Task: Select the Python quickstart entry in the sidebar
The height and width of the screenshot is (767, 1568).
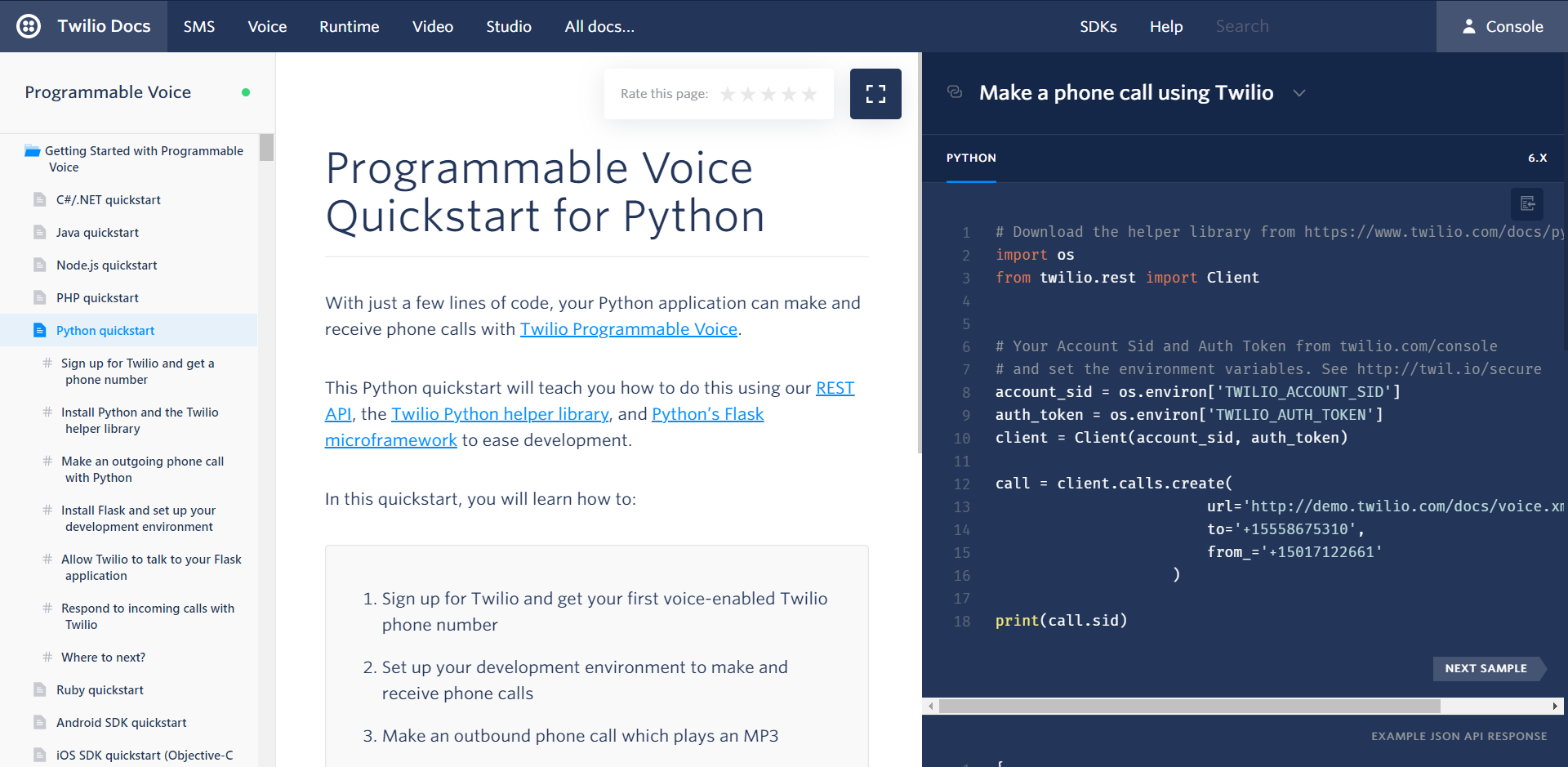Action: (x=105, y=330)
